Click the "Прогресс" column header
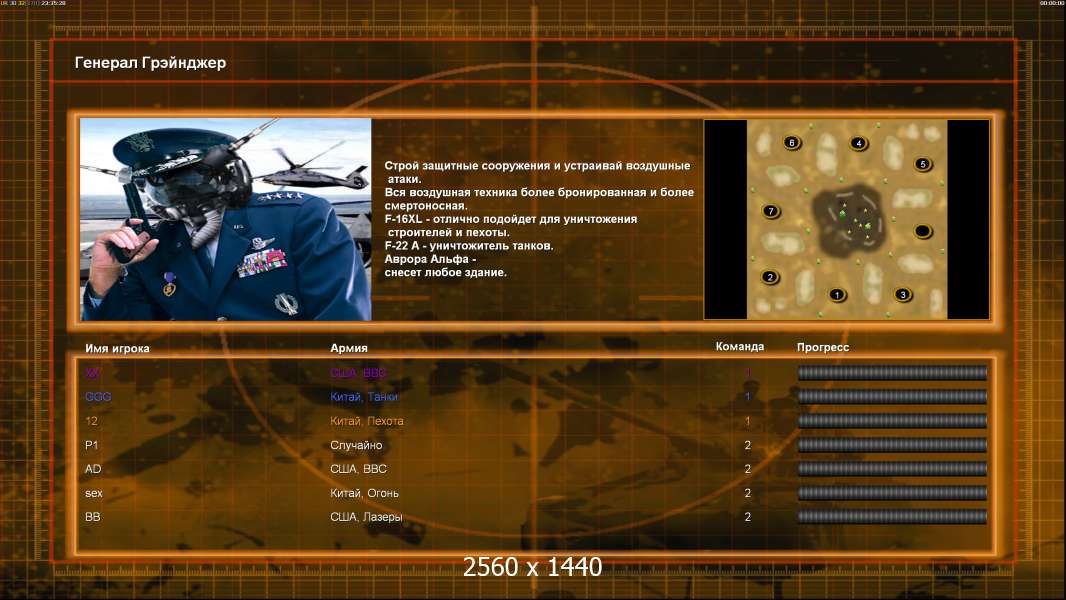Screen dimensions: 1066x600 [x=823, y=347]
